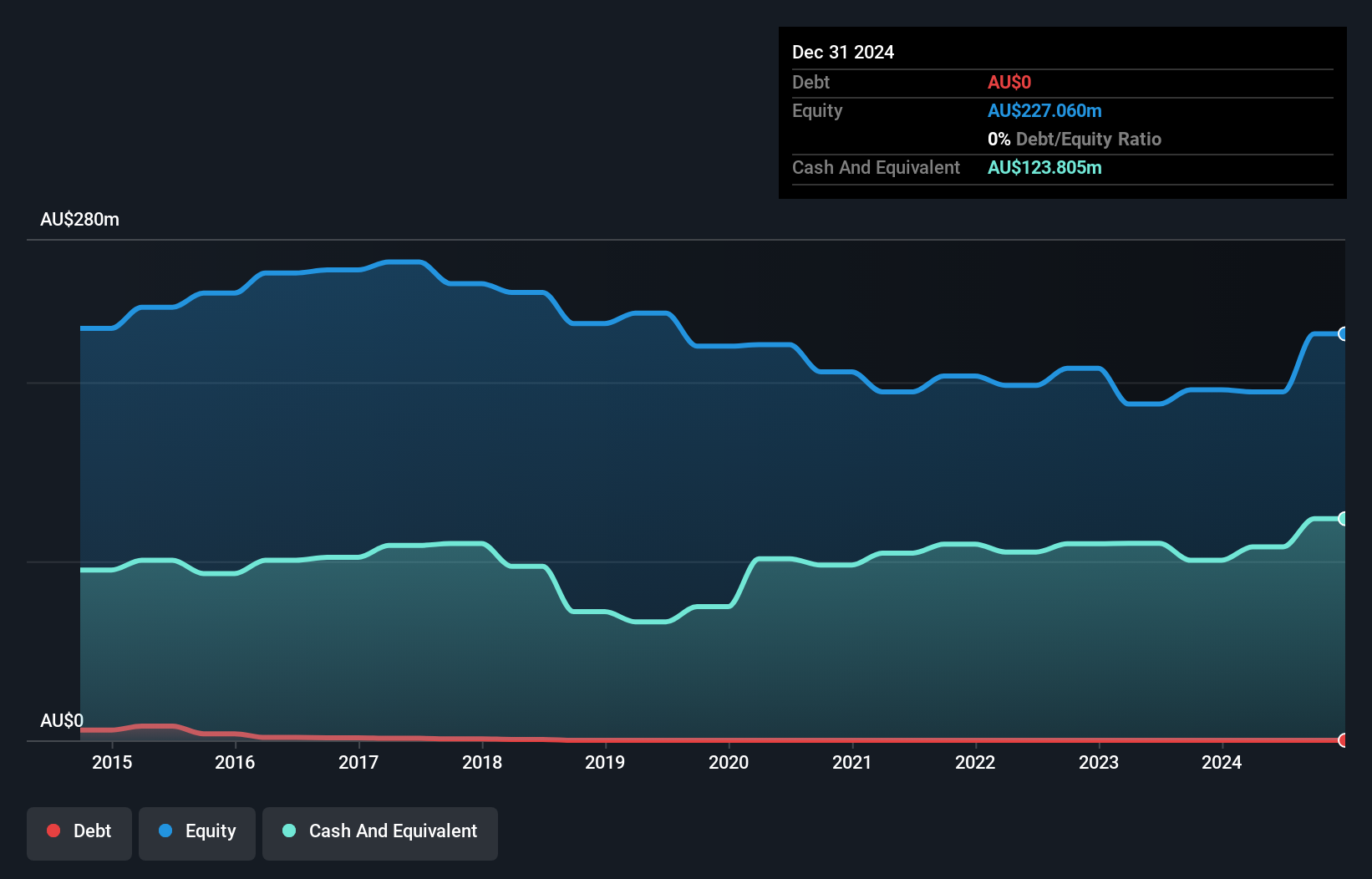Select the Cash endpoint marker at Dec 2024
1372x879 pixels.
[x=1344, y=519]
